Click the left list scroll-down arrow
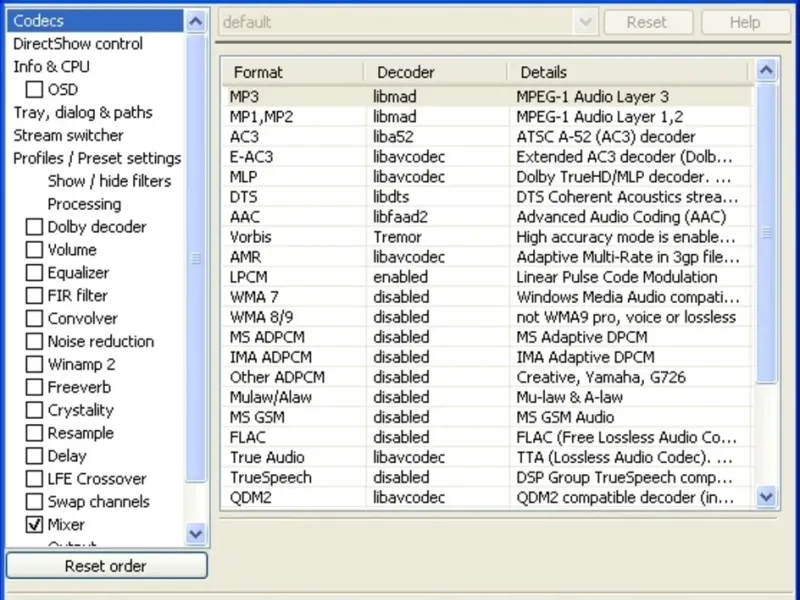Image resolution: width=800 pixels, height=600 pixels. (196, 534)
